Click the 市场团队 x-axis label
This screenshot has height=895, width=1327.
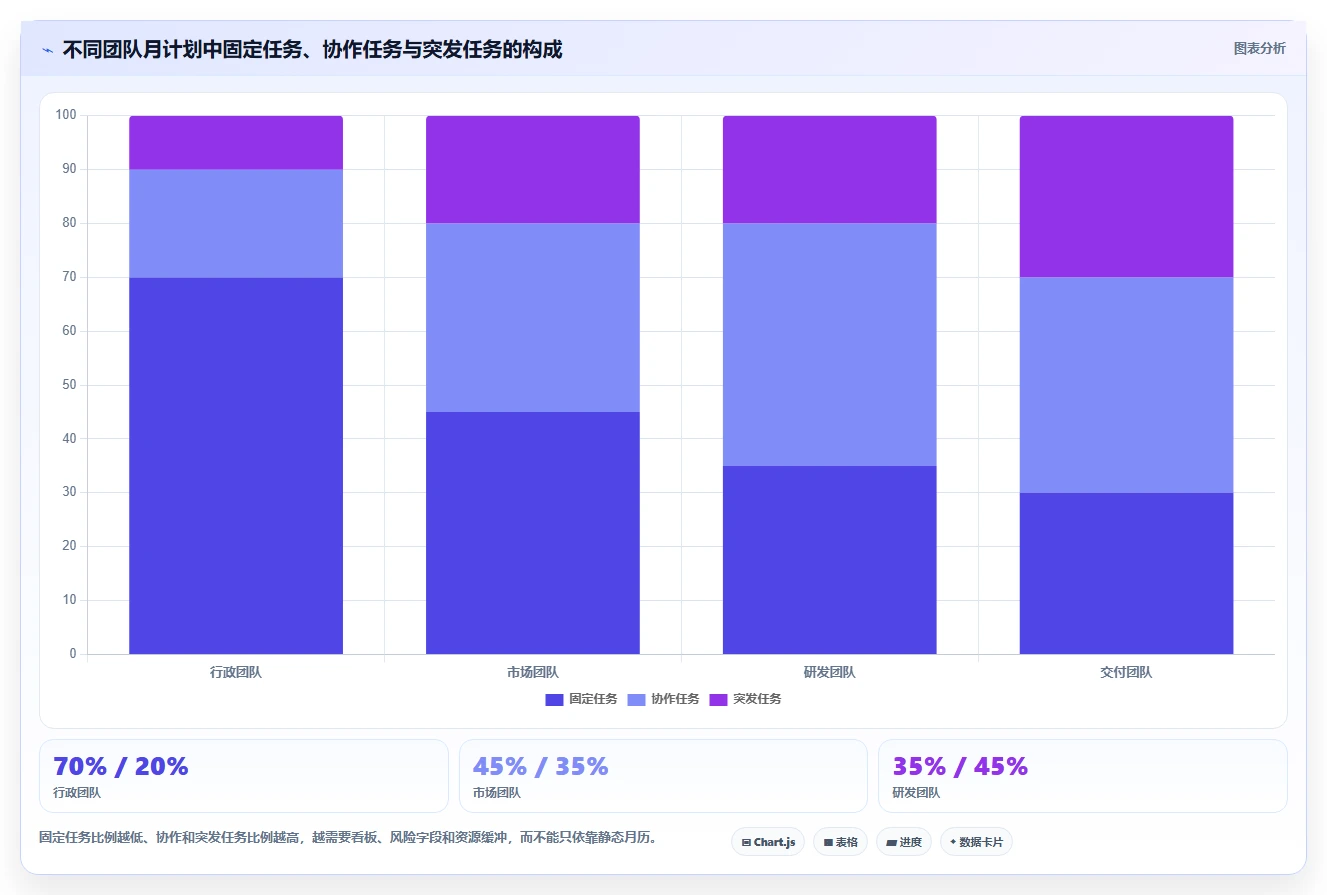533,672
